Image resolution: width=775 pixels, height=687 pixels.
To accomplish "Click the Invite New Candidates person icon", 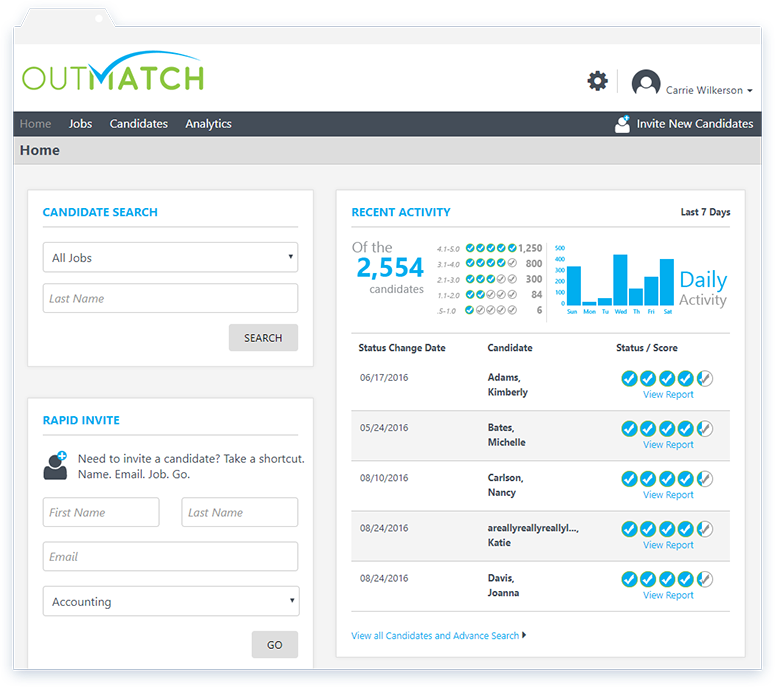I will [622, 124].
